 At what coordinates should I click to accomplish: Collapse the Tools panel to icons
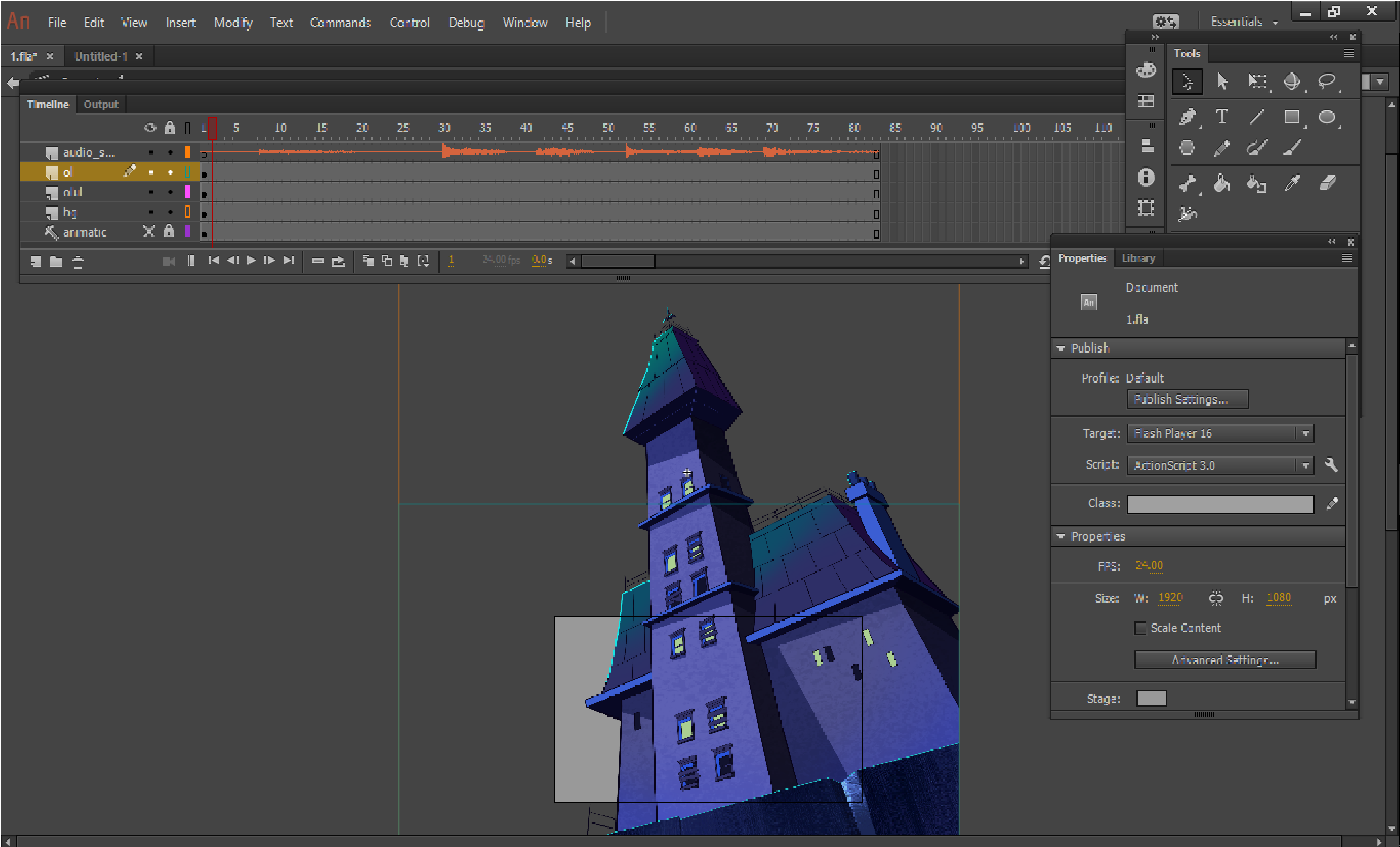pyautogui.click(x=1333, y=37)
